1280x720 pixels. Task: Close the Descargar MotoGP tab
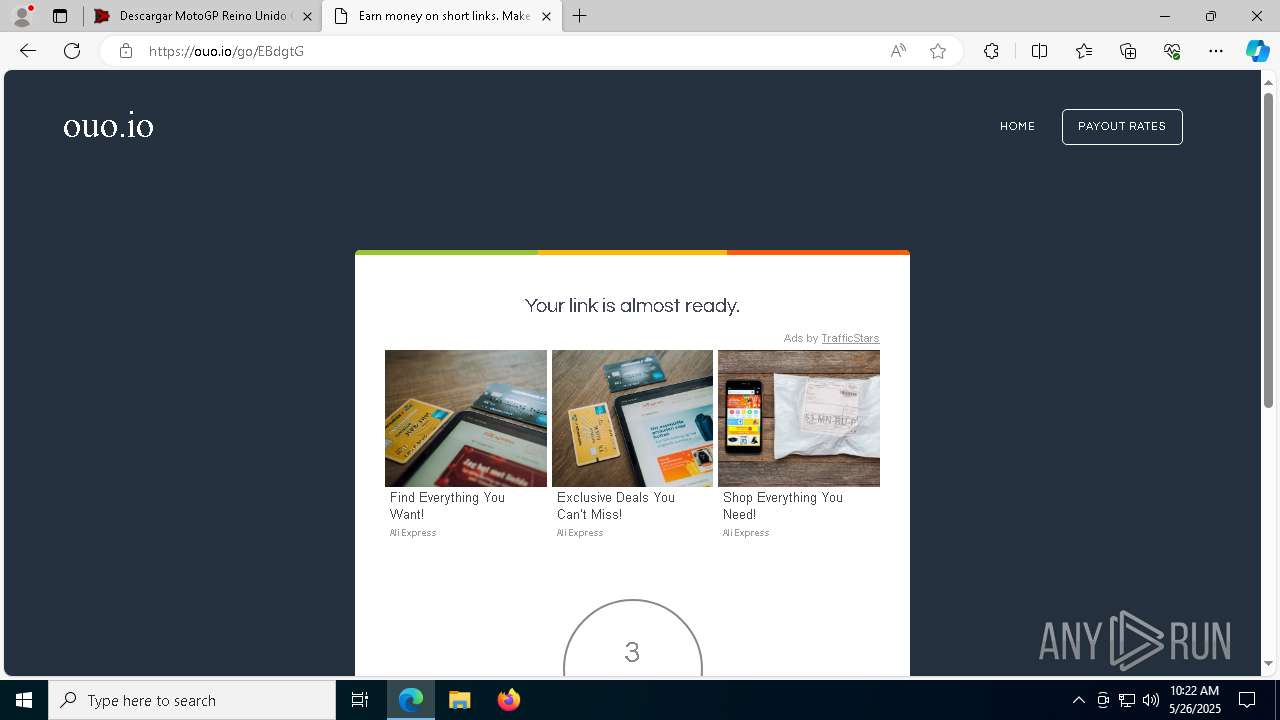(307, 16)
